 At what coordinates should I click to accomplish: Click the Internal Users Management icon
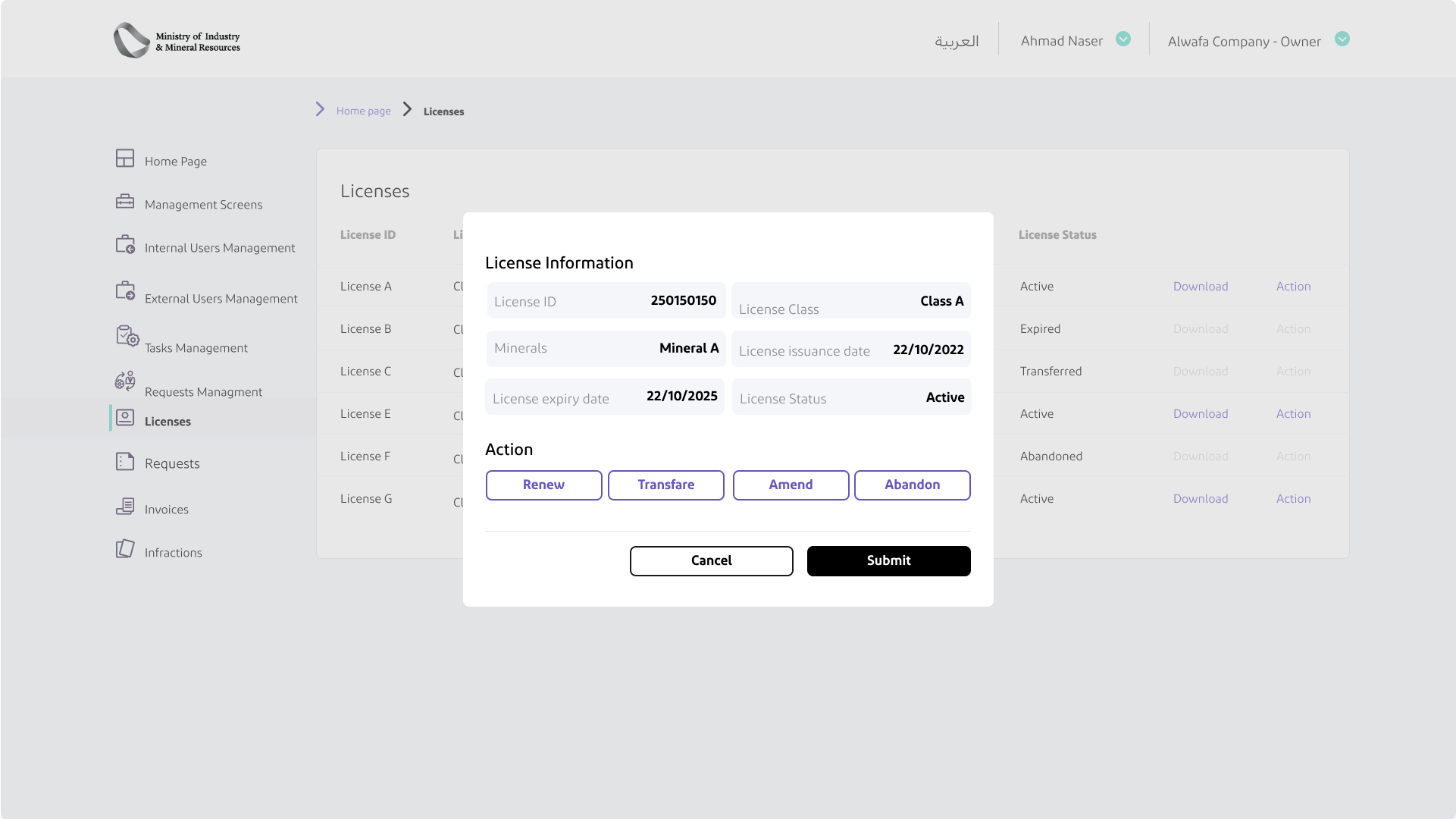coord(125,244)
